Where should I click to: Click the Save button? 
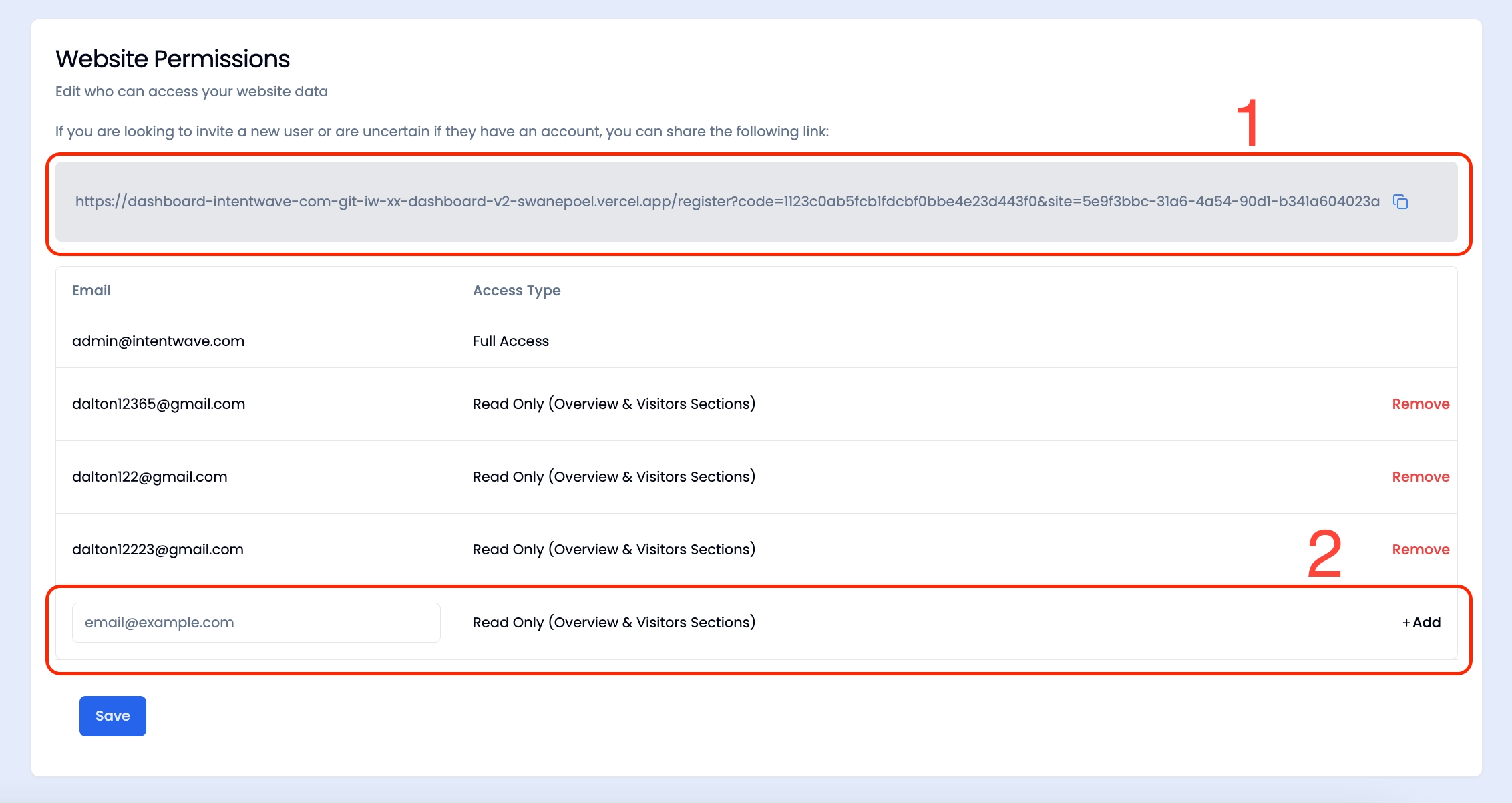click(112, 716)
